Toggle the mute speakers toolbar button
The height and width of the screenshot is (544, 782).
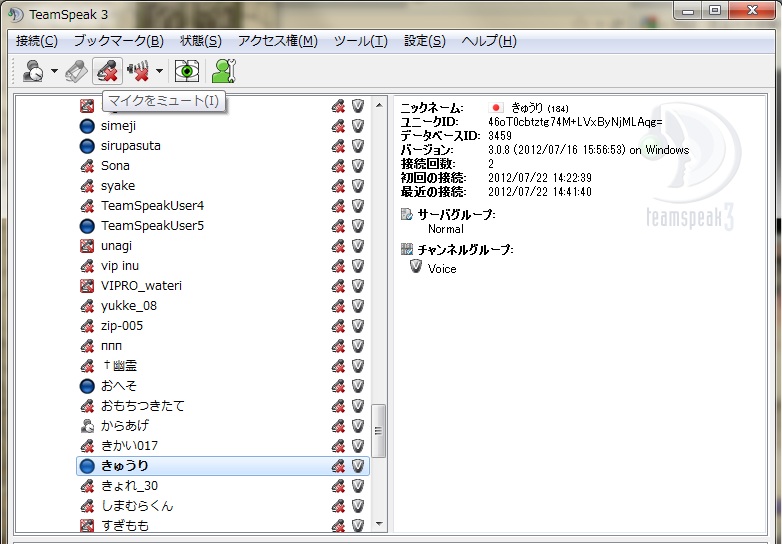click(139, 70)
